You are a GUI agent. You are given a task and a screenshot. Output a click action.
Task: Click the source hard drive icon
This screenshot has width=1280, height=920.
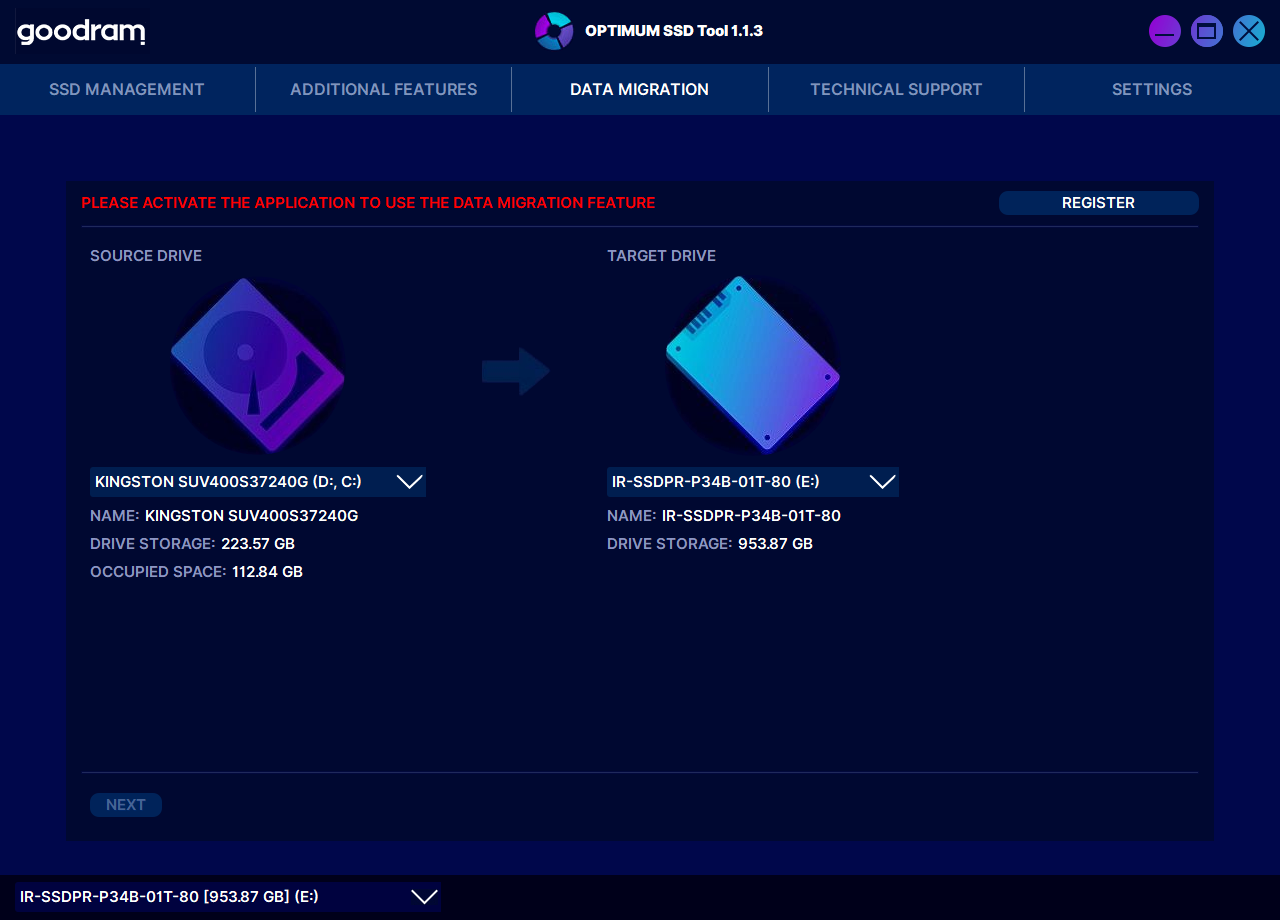pos(258,364)
